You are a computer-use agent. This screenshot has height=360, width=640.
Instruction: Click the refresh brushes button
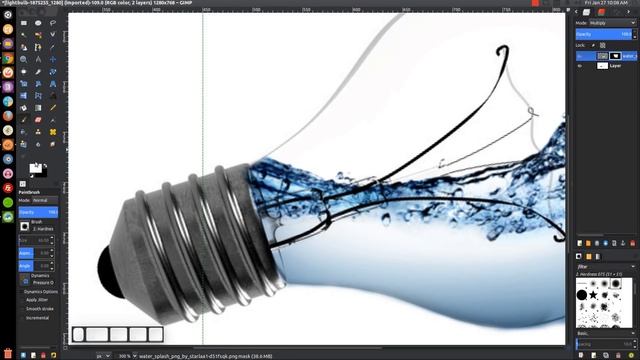631,356
